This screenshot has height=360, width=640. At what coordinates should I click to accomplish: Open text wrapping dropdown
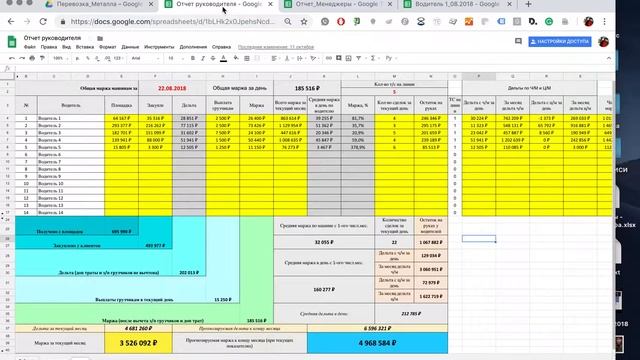pos(301,58)
